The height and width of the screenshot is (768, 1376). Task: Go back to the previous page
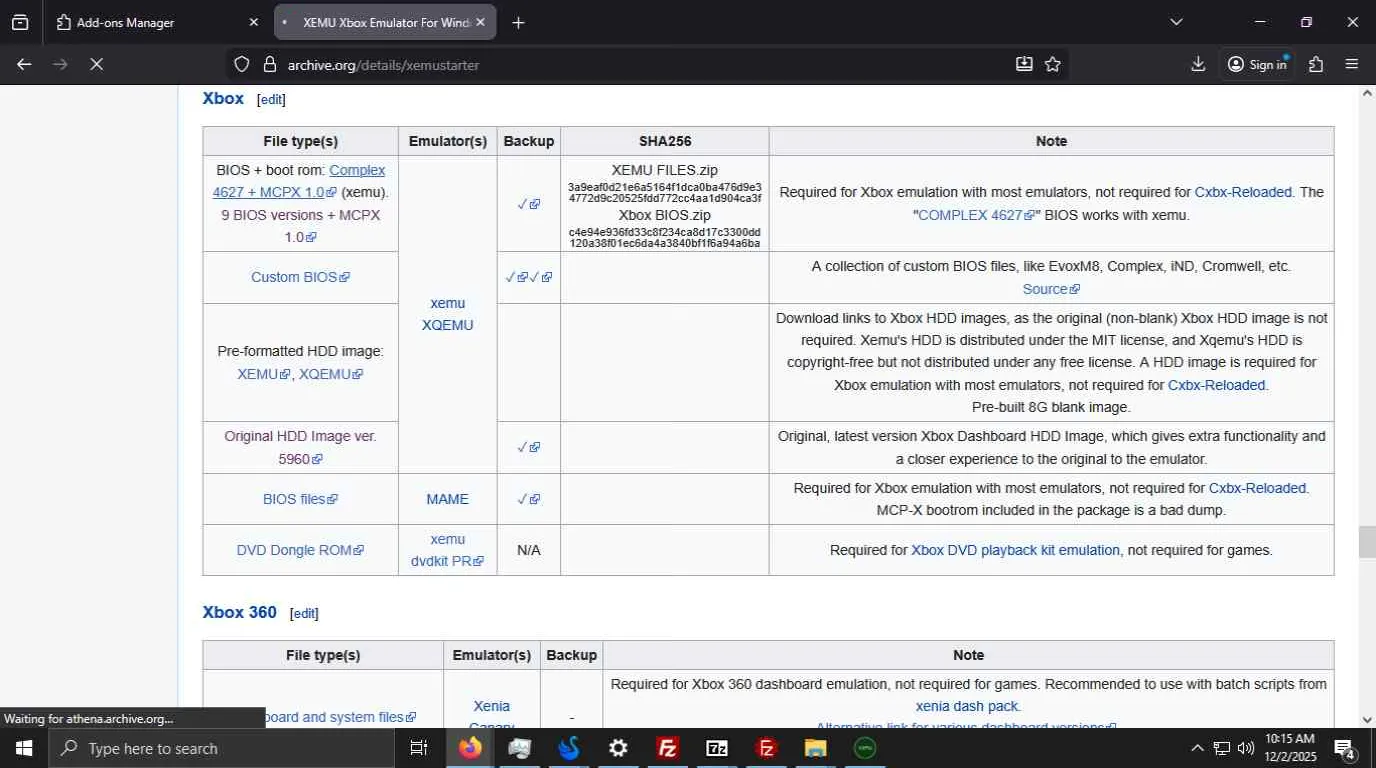point(24,64)
